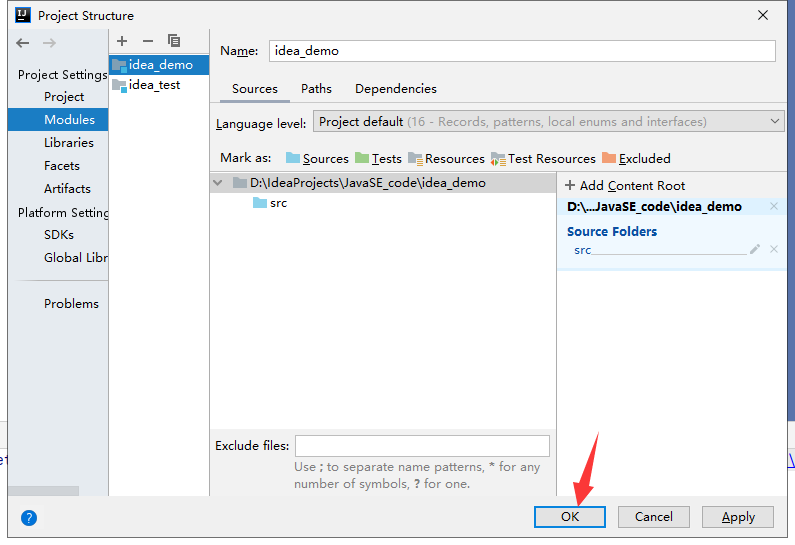Switch to the Dependencies tab
The width and height of the screenshot is (795, 545).
[395, 89]
